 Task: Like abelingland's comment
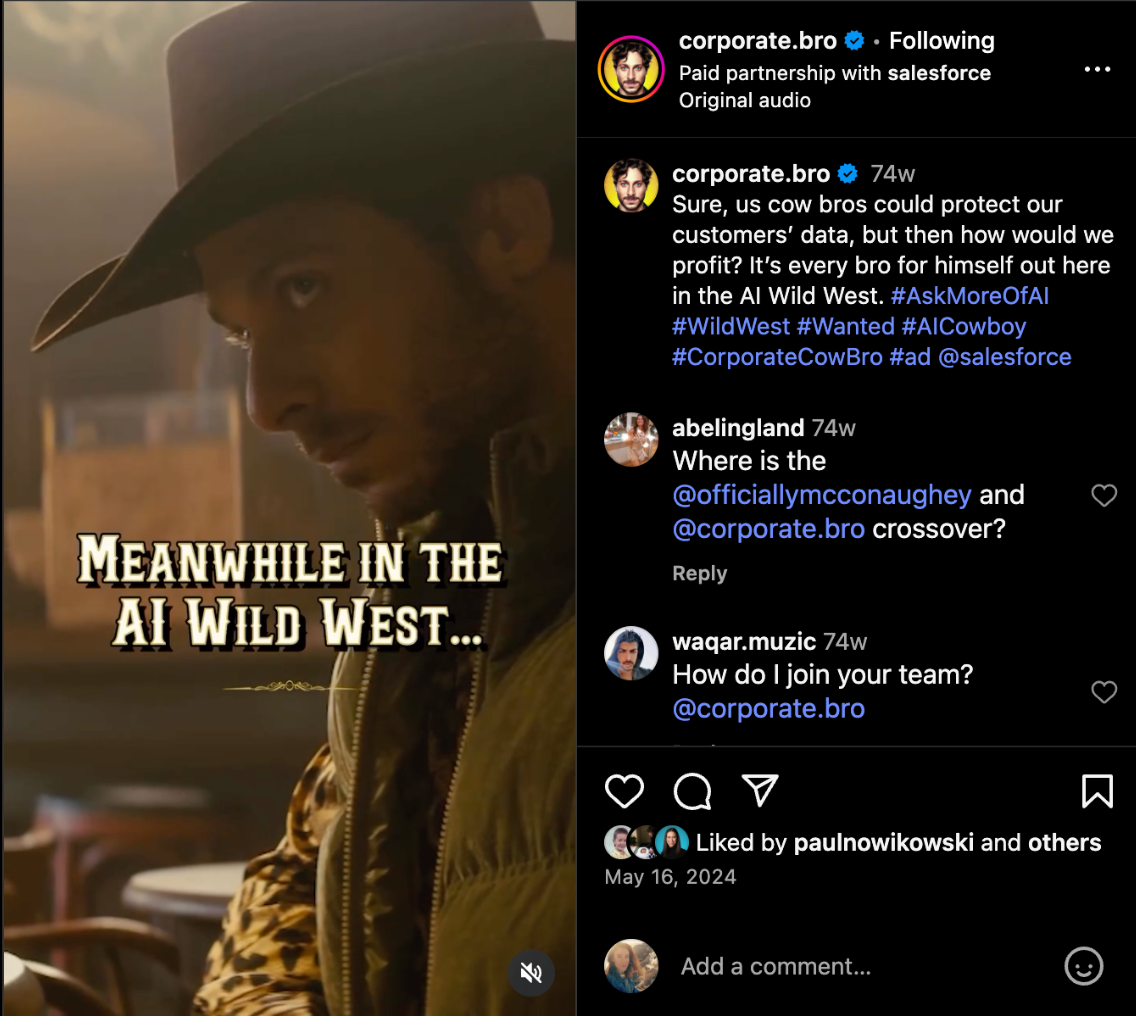[x=1104, y=495]
